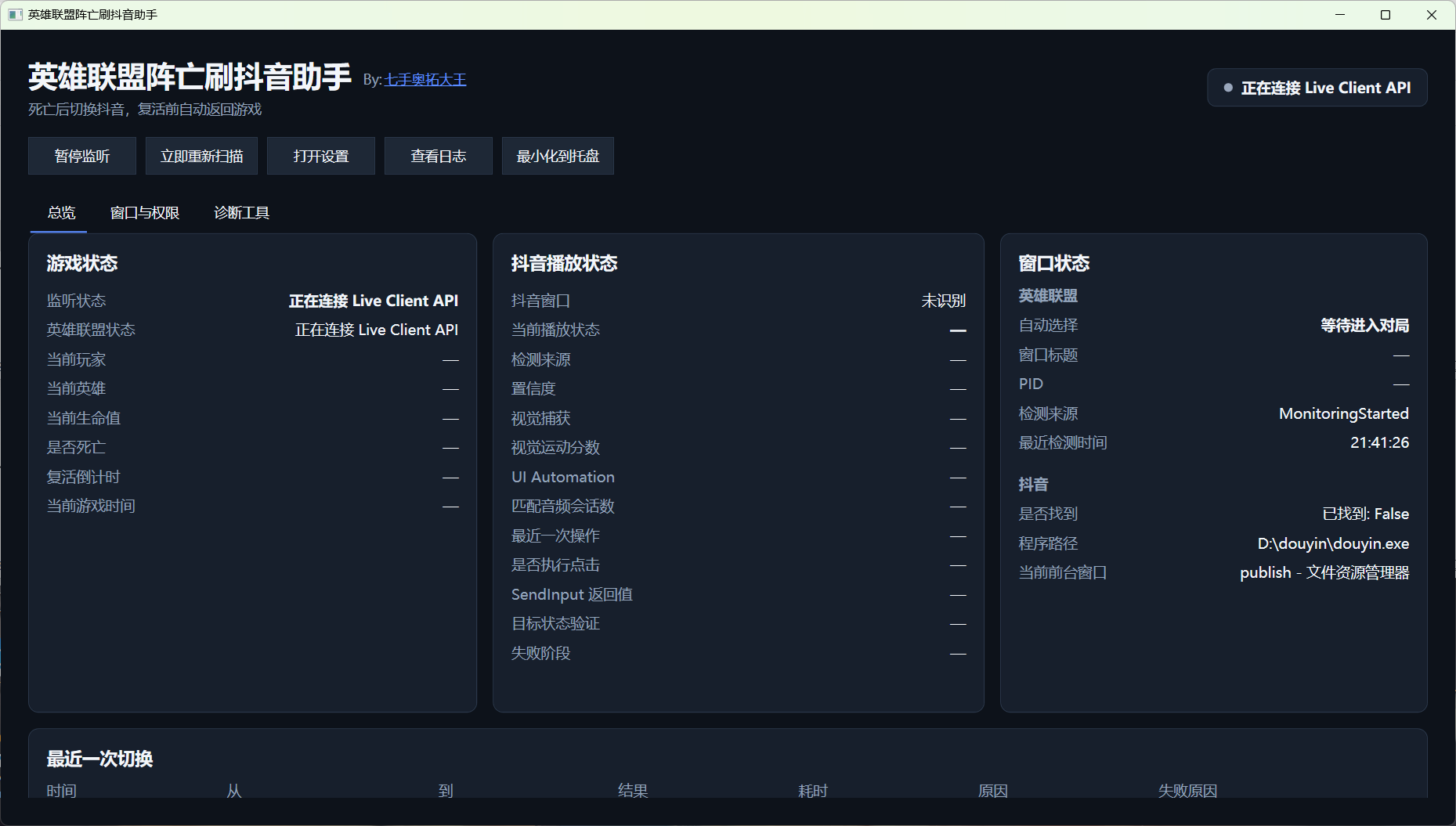Send app to tray via 最小化到托盘

(558, 156)
